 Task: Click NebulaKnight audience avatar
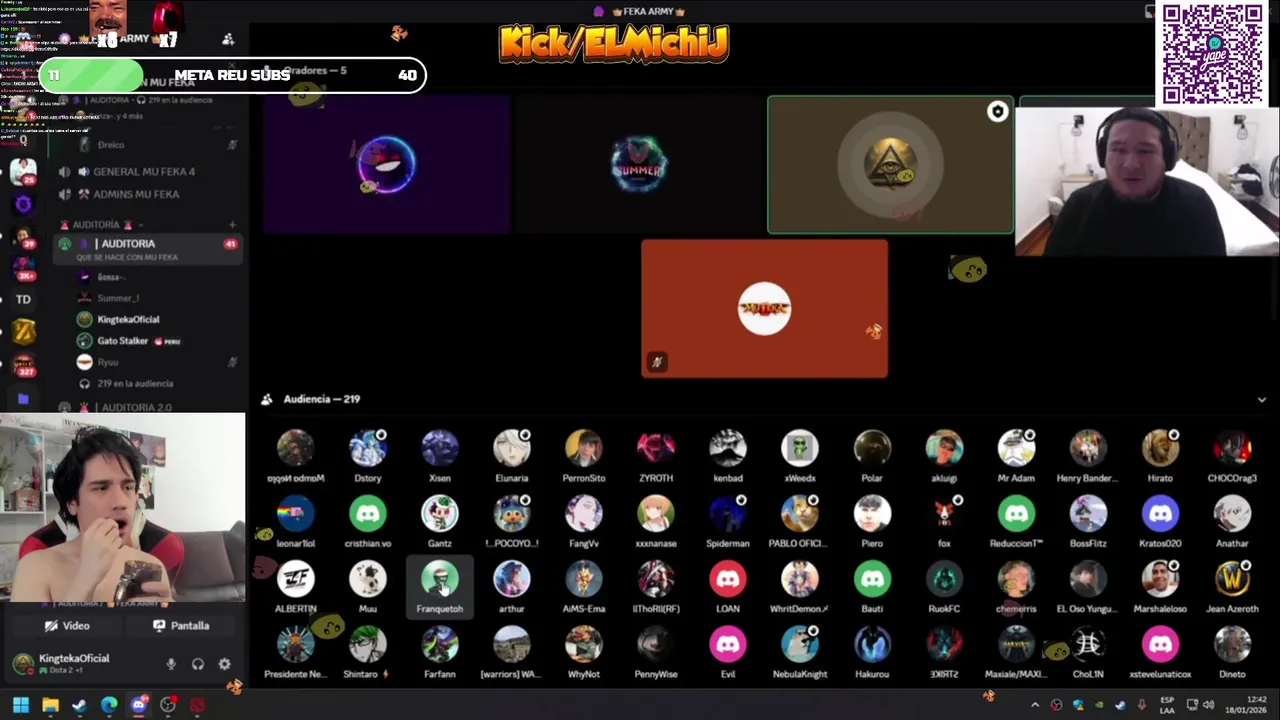(800, 645)
